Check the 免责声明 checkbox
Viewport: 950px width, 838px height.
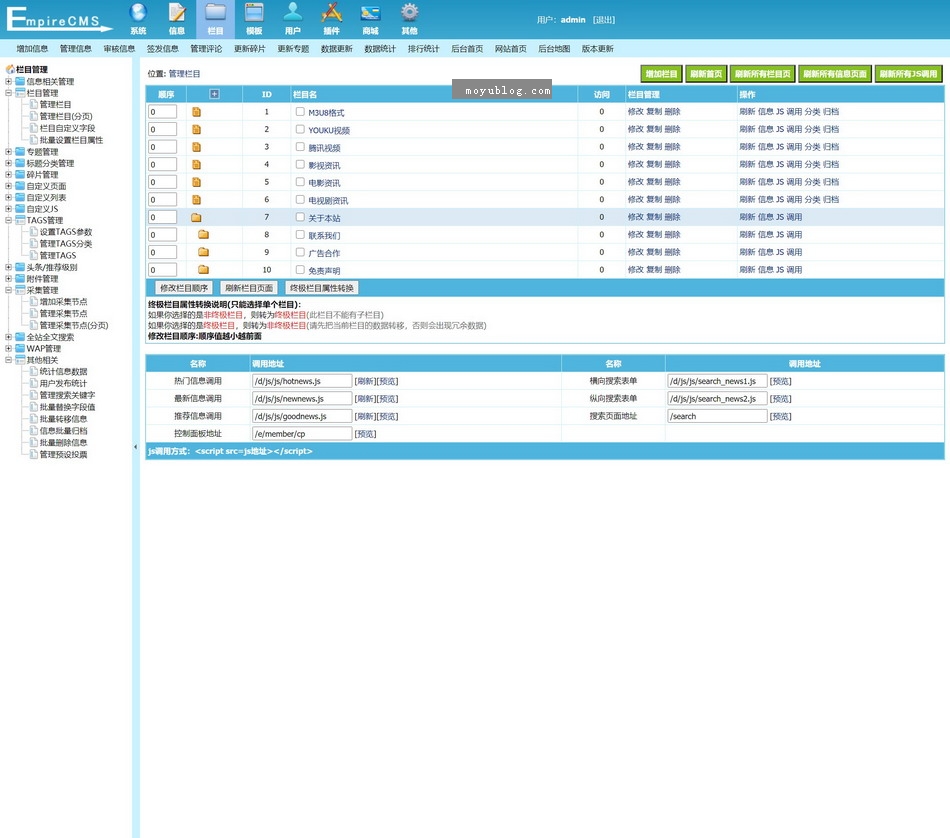click(x=300, y=270)
